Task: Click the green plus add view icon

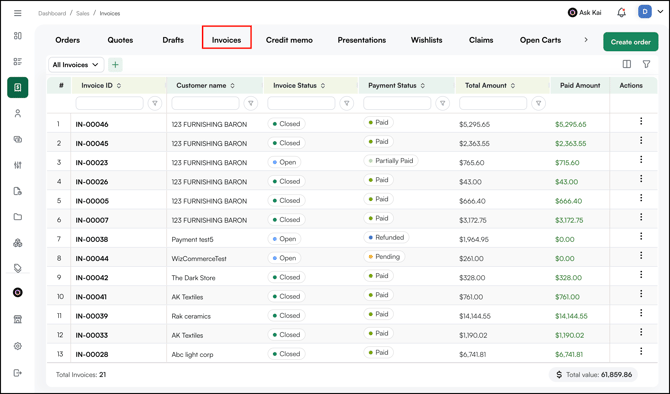Action: pyautogui.click(x=115, y=65)
